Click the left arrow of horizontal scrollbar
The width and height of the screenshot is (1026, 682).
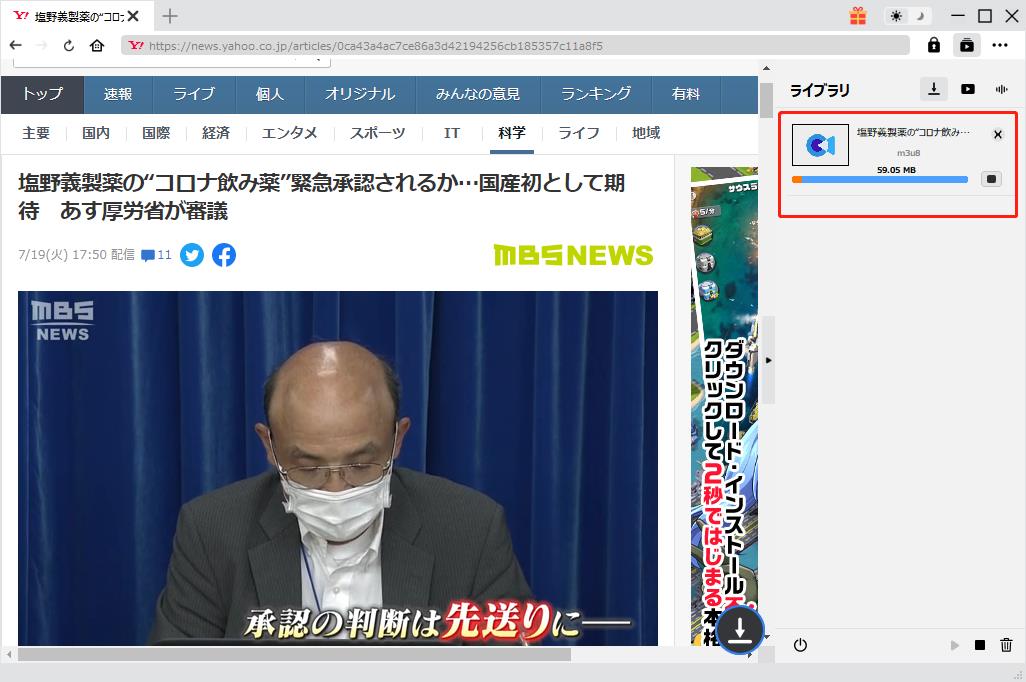tap(9, 654)
